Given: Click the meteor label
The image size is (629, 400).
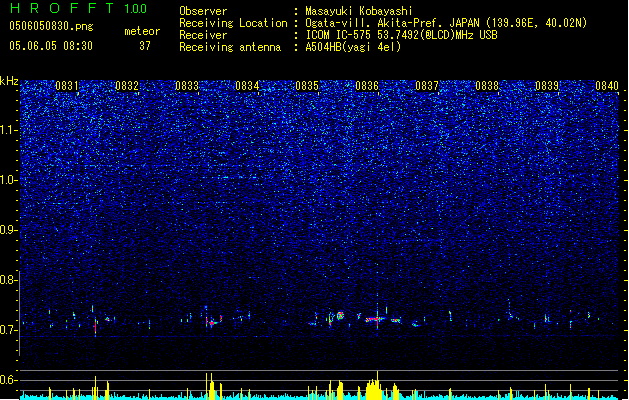Looking at the screenshot, I should pyautogui.click(x=142, y=31).
